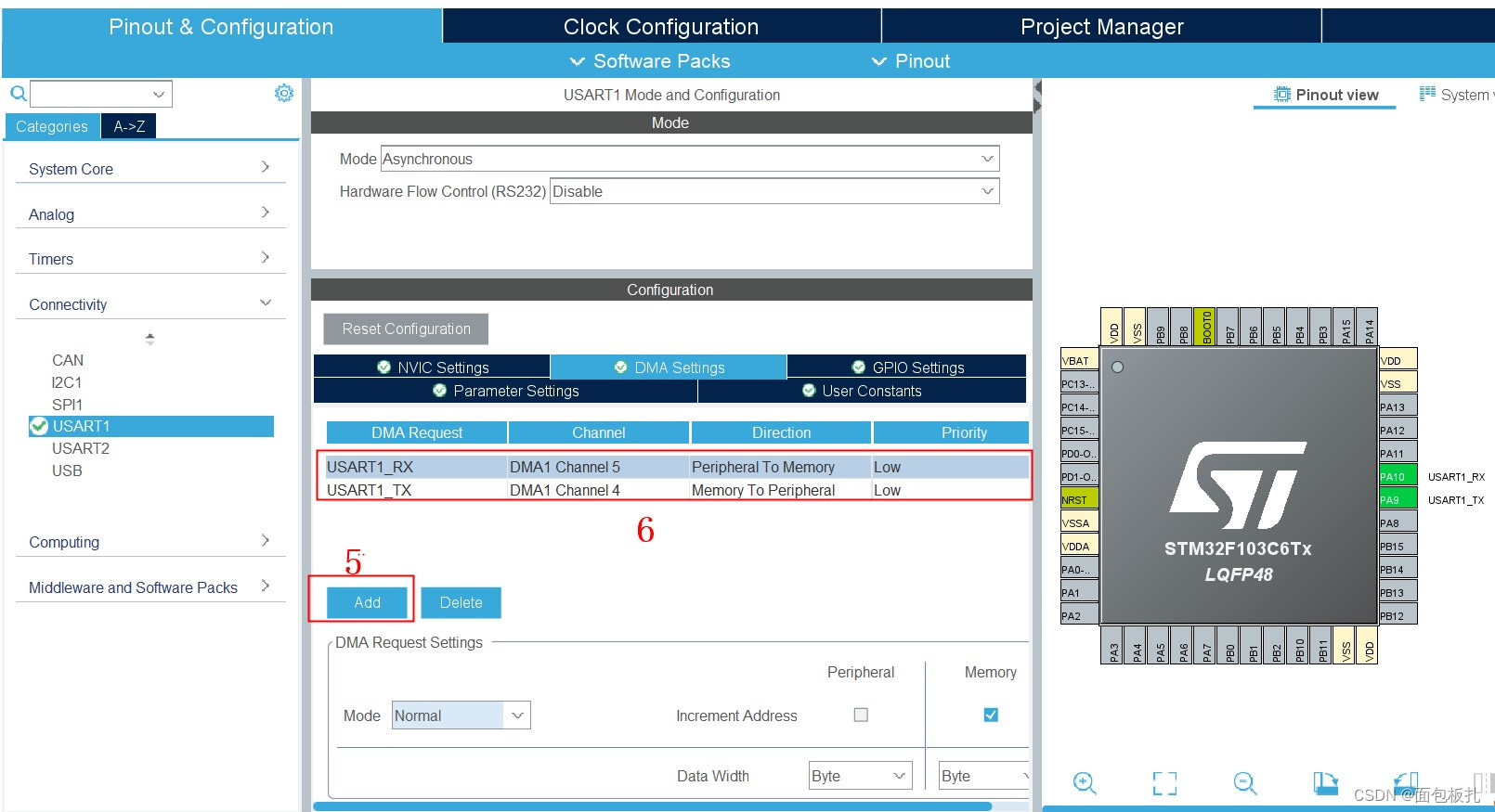Collapse the Connectivity category

coord(149,303)
